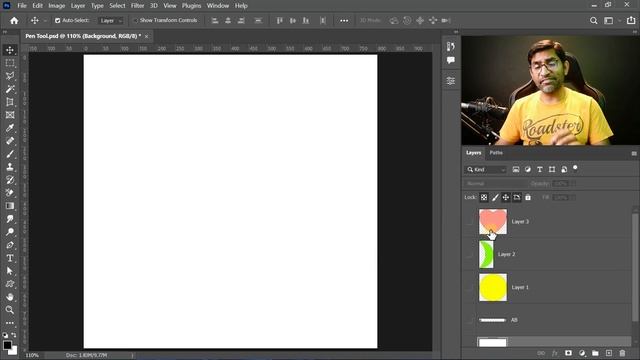Click the Layer 3 heart thumbnail
This screenshot has width=640, height=360.
[x=493, y=222]
